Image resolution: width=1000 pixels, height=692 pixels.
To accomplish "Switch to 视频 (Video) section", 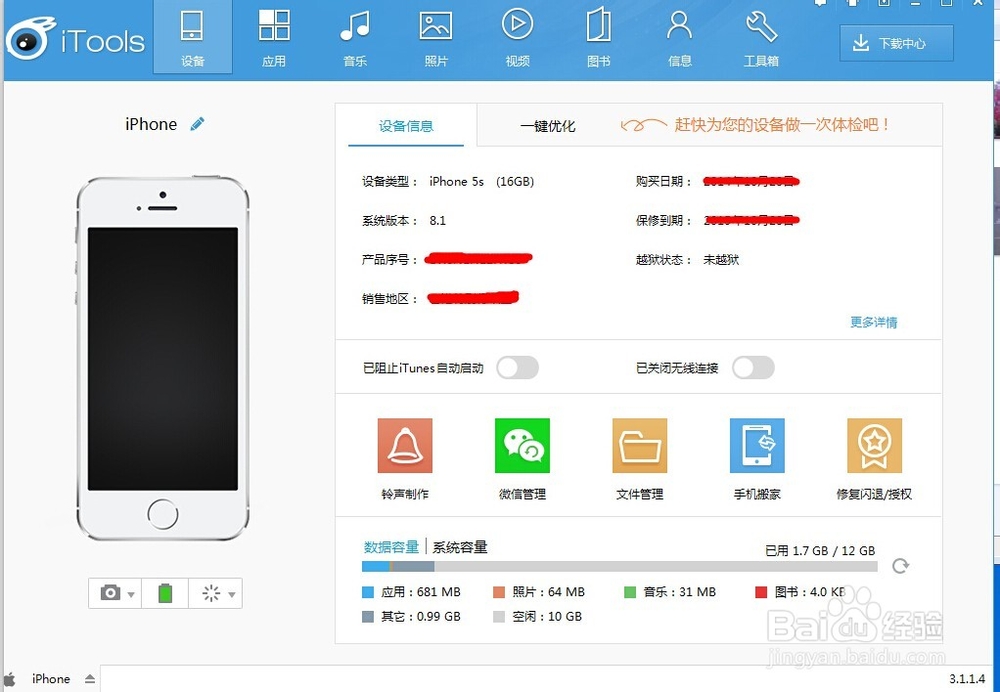I will point(517,37).
